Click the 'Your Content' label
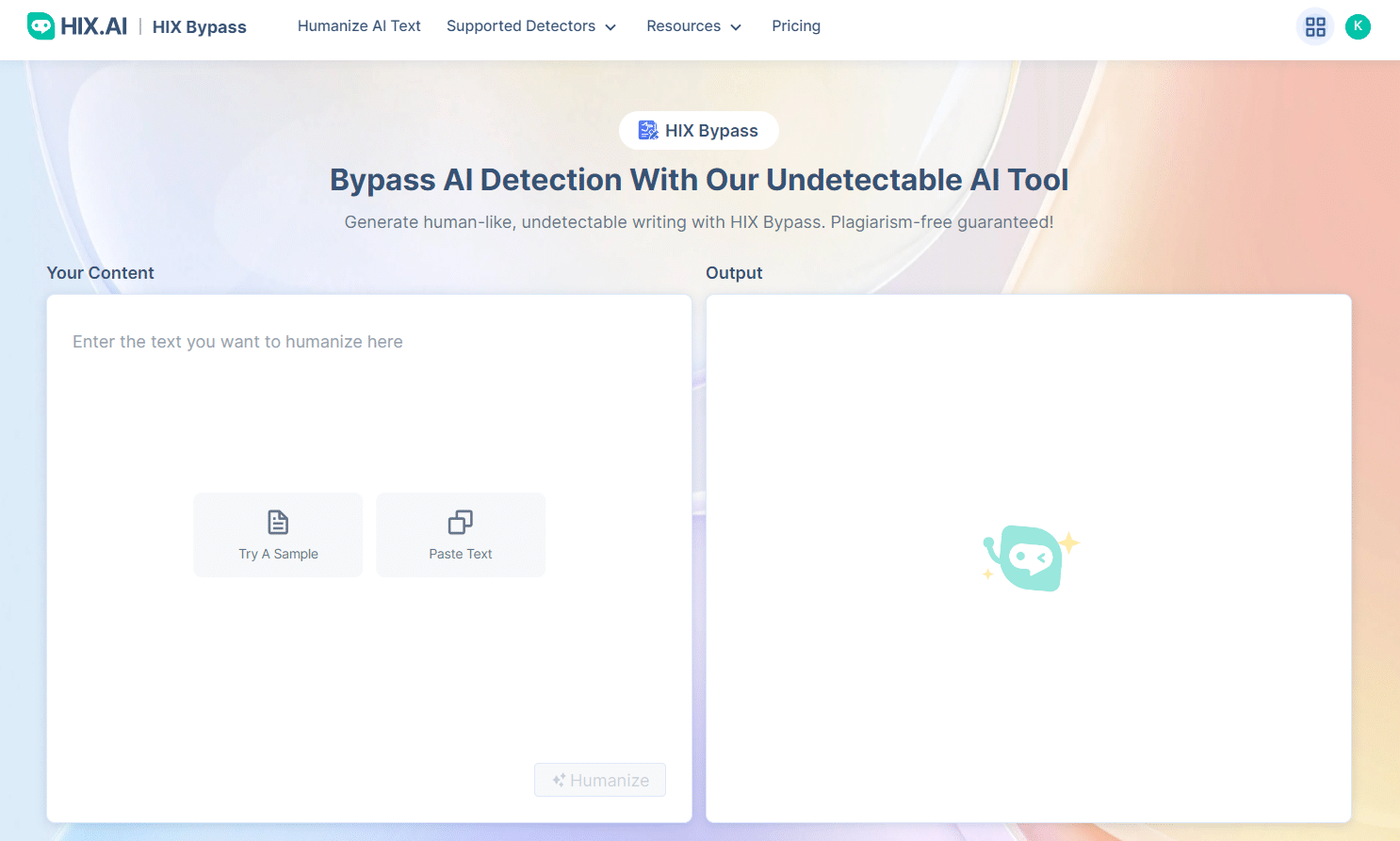 pyautogui.click(x=100, y=273)
